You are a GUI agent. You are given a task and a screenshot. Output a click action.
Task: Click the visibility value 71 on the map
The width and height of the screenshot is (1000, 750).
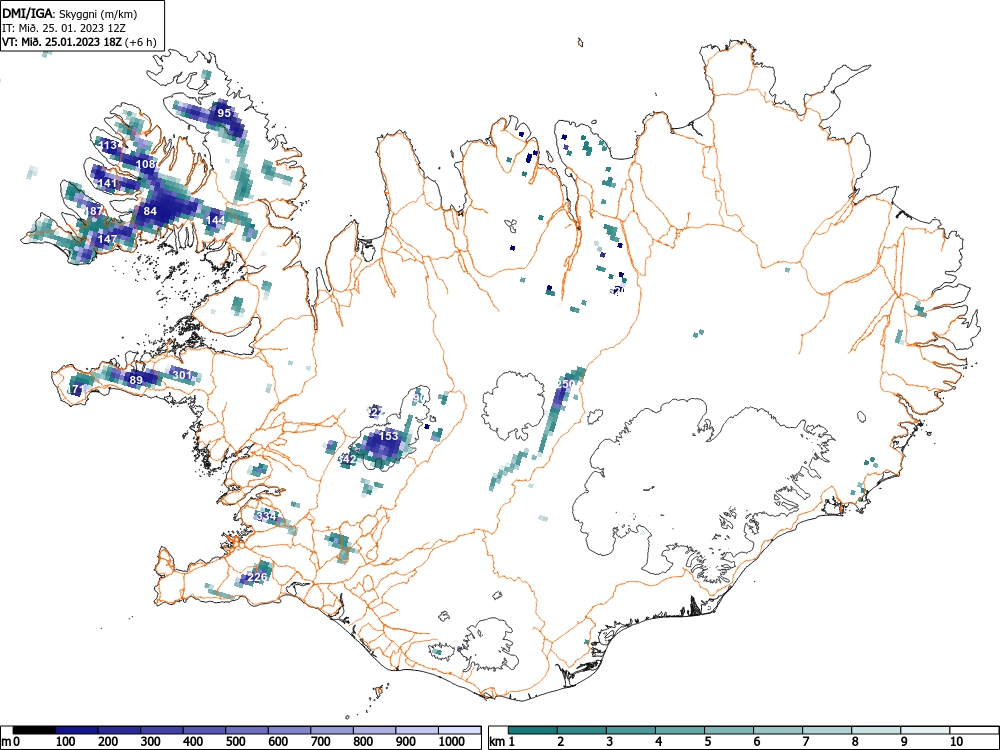pyautogui.click(x=78, y=388)
